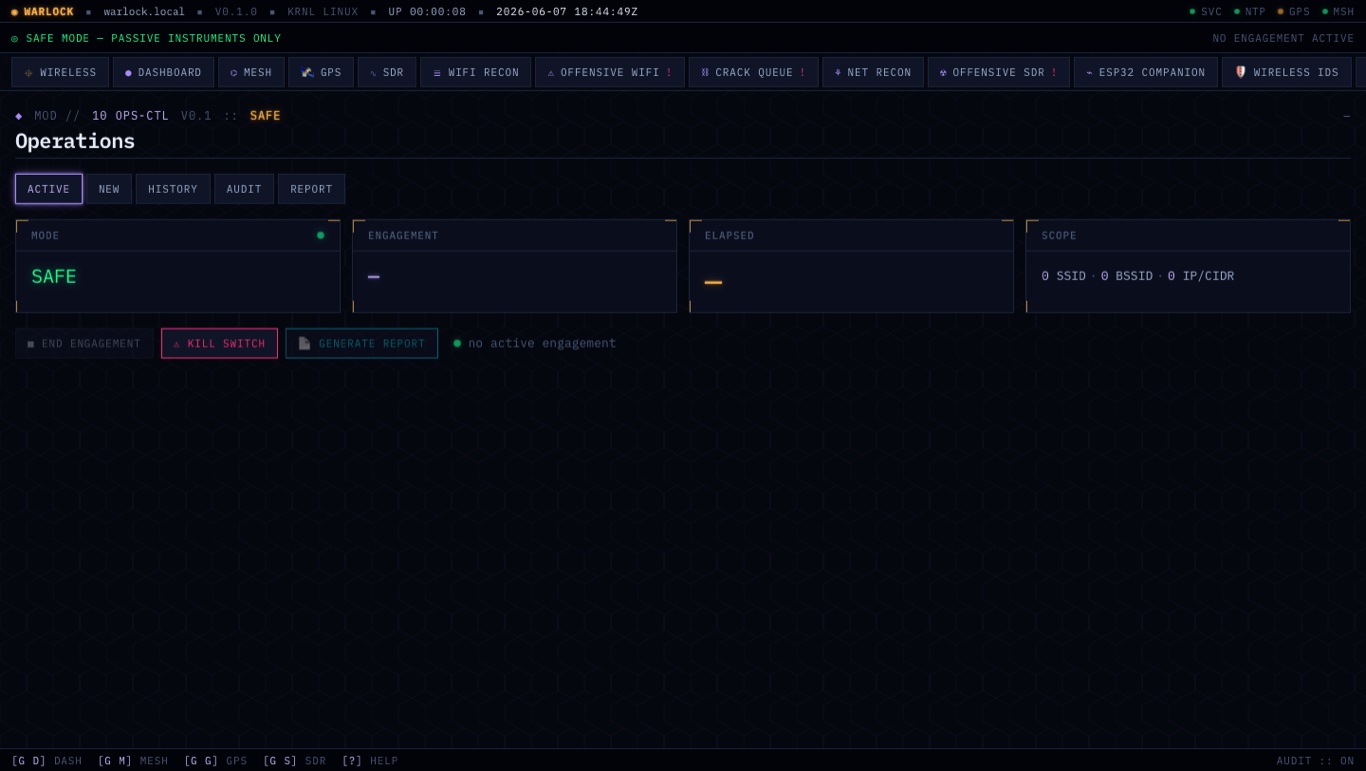Image resolution: width=1366 pixels, height=771 pixels.
Task: Click the SCOPE card label
Action: click(x=1059, y=236)
